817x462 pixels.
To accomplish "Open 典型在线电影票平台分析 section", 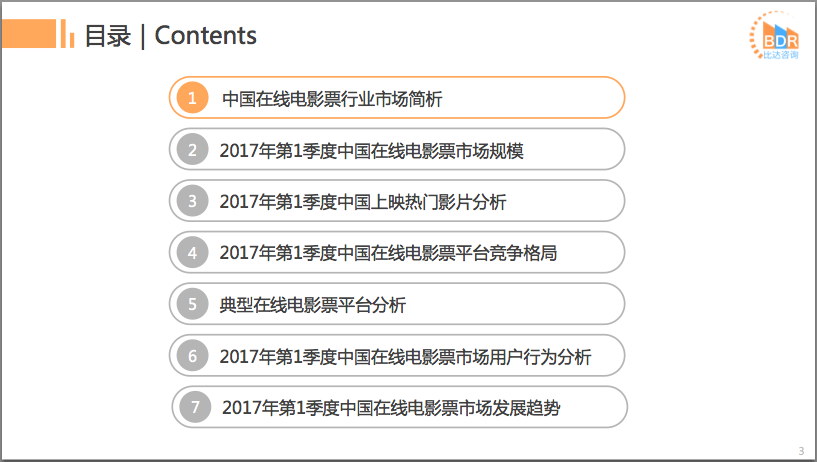I will 313,305.
